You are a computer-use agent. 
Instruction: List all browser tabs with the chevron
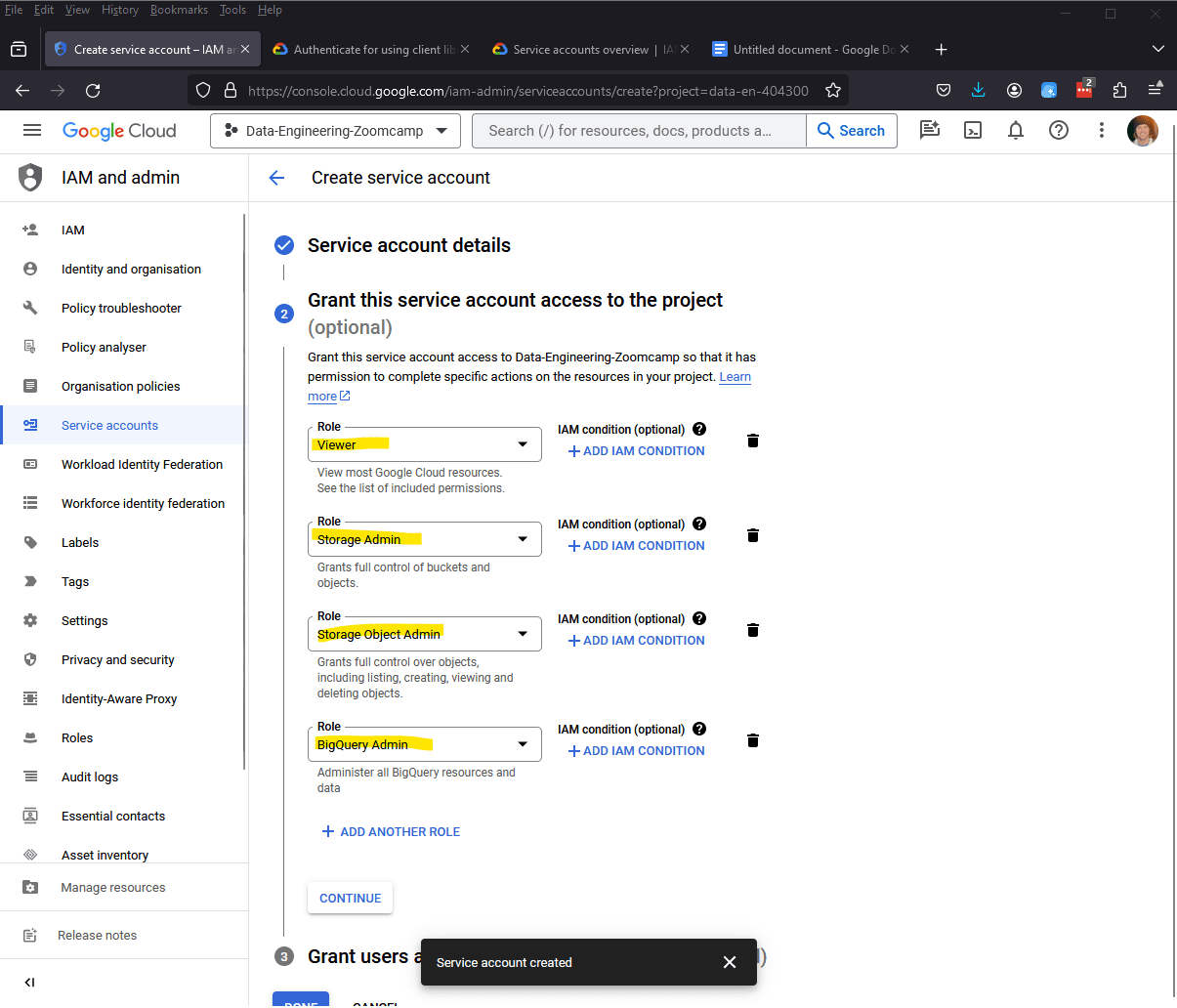point(1158,49)
